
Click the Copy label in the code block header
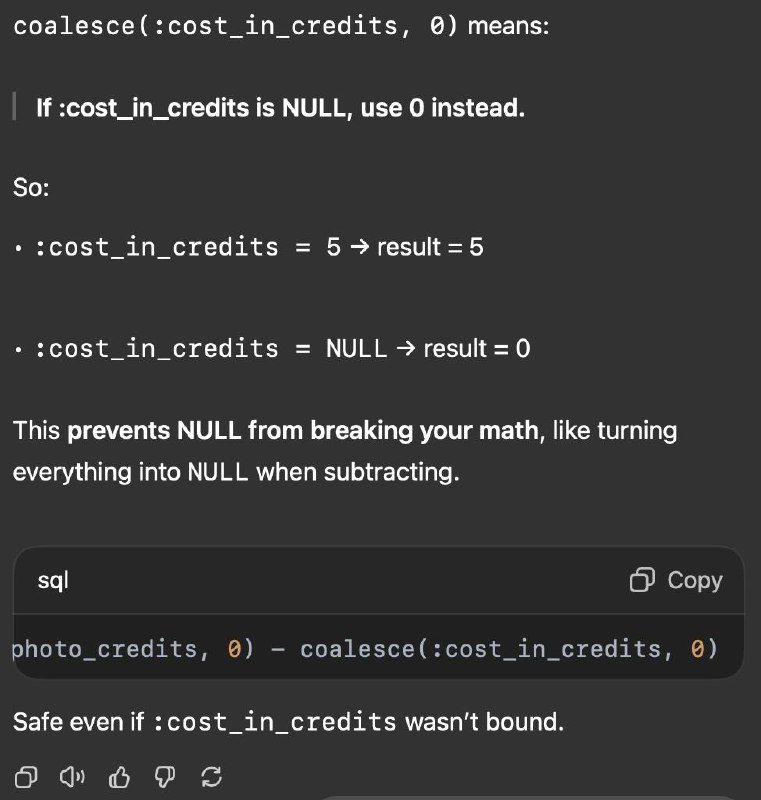click(695, 580)
